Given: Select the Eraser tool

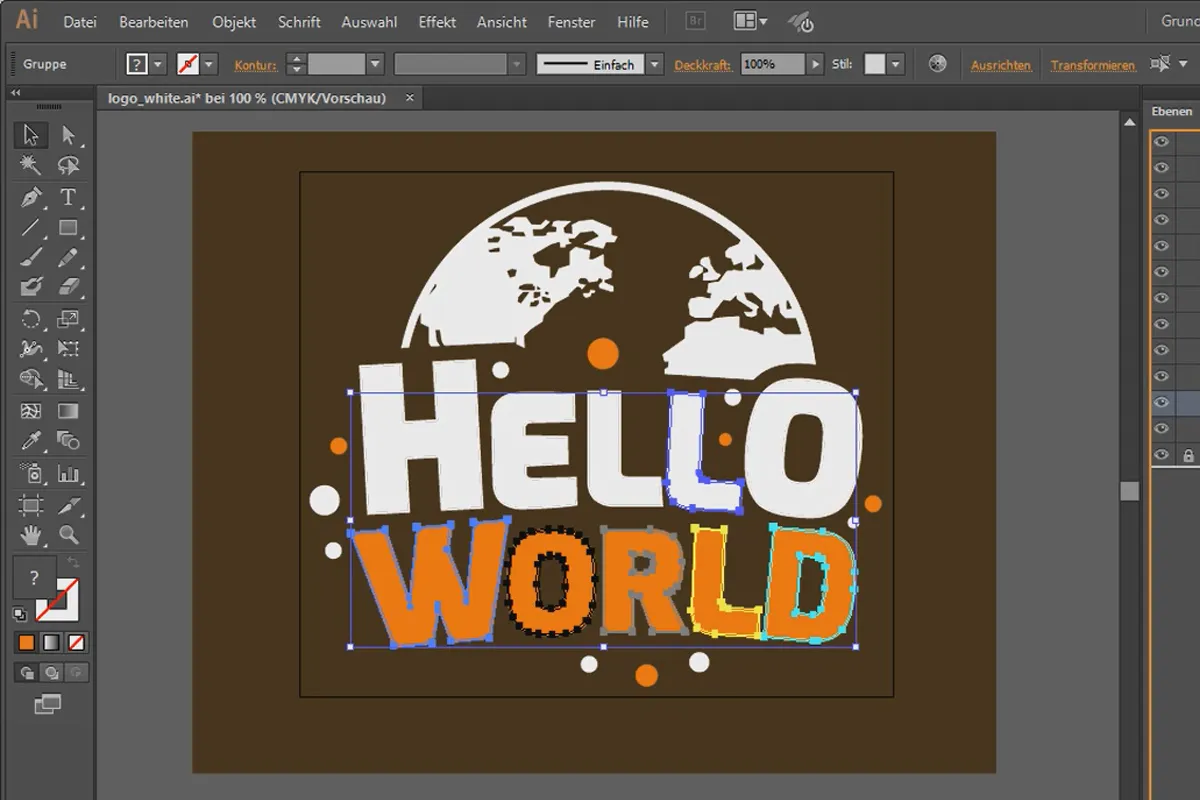Looking at the screenshot, I should pyautogui.click(x=68, y=288).
